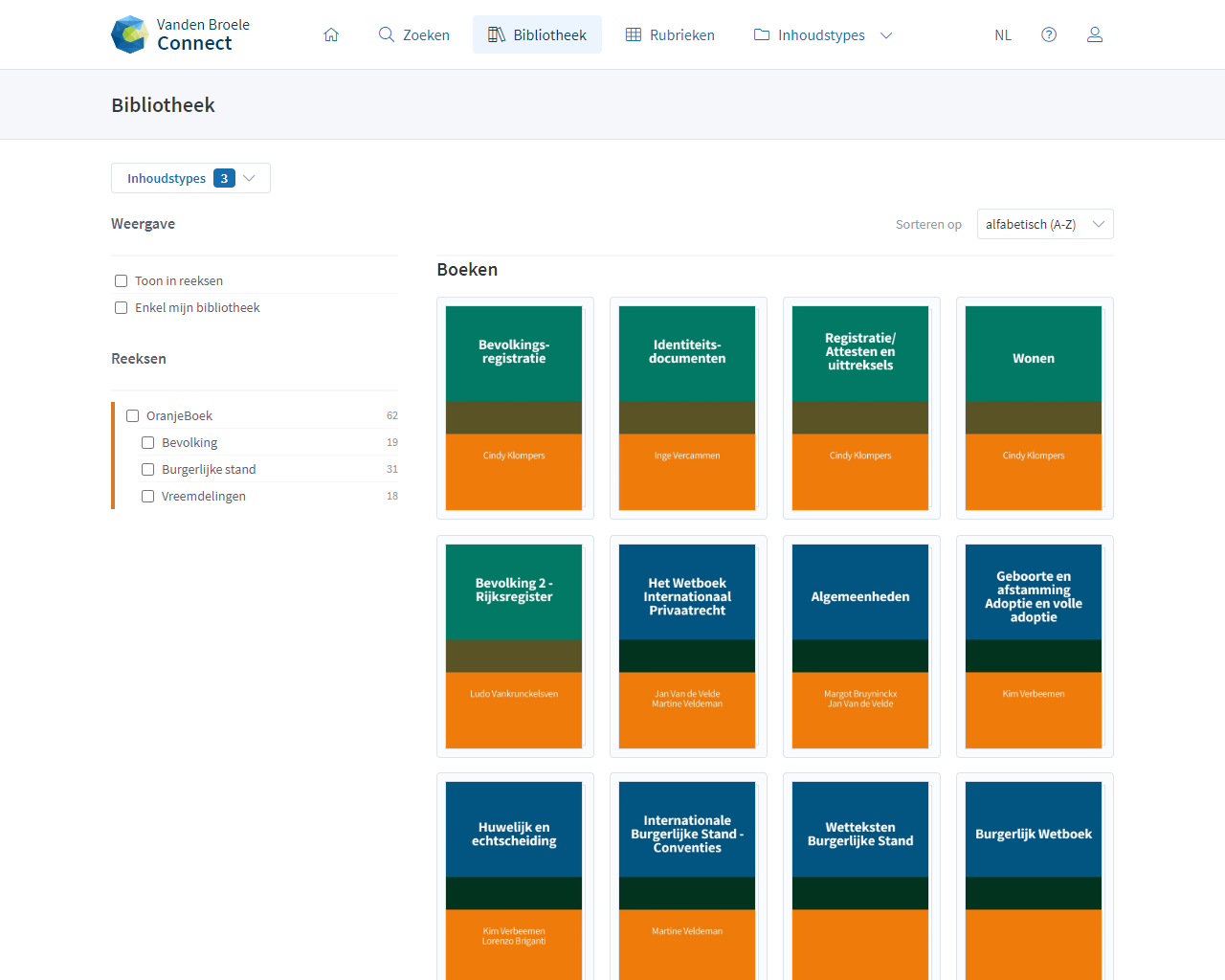
Task: Enable Enkel mijn bibliotheek checkbox
Action: (x=122, y=307)
